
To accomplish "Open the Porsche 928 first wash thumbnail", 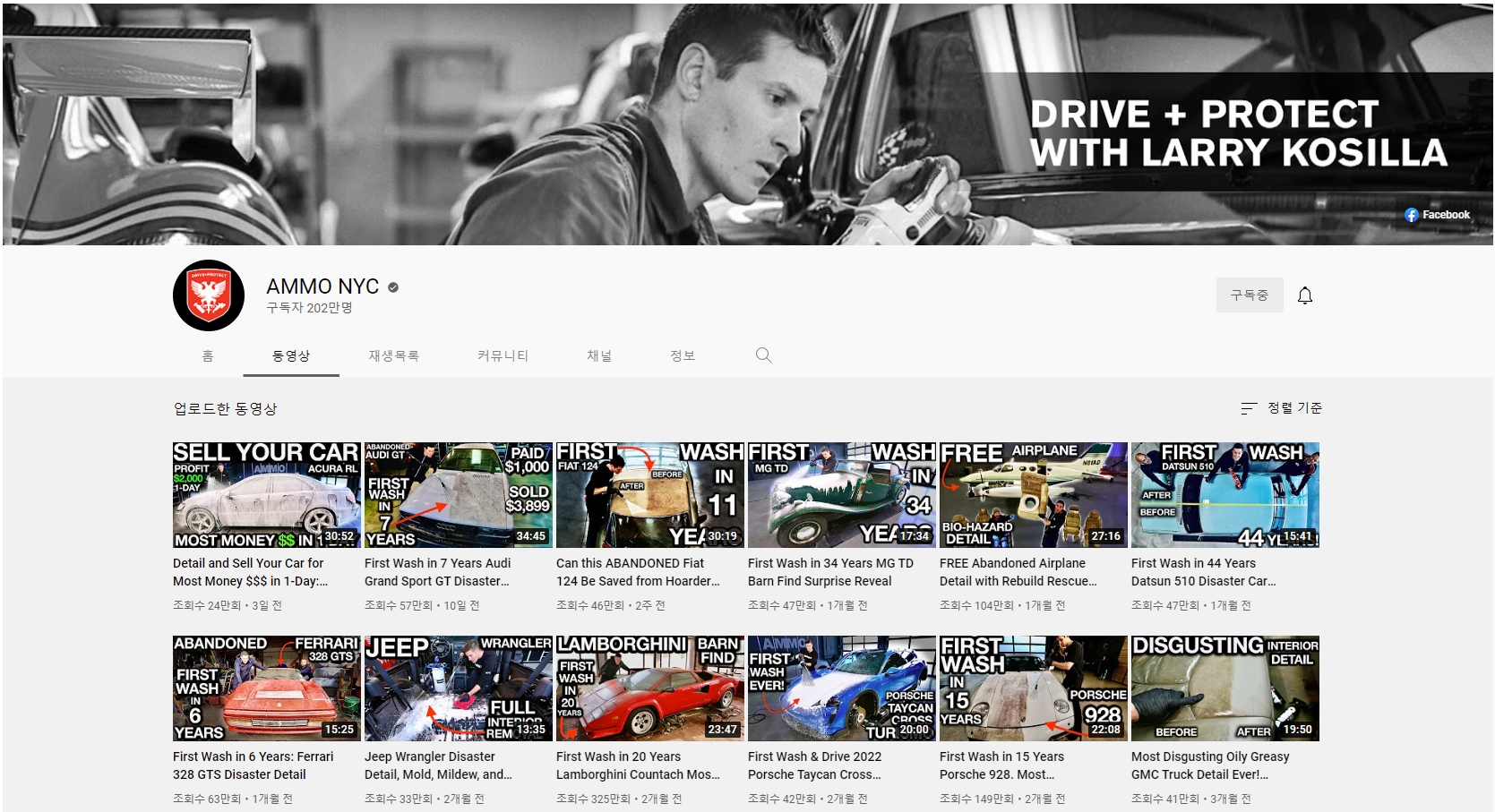I will (1033, 688).
